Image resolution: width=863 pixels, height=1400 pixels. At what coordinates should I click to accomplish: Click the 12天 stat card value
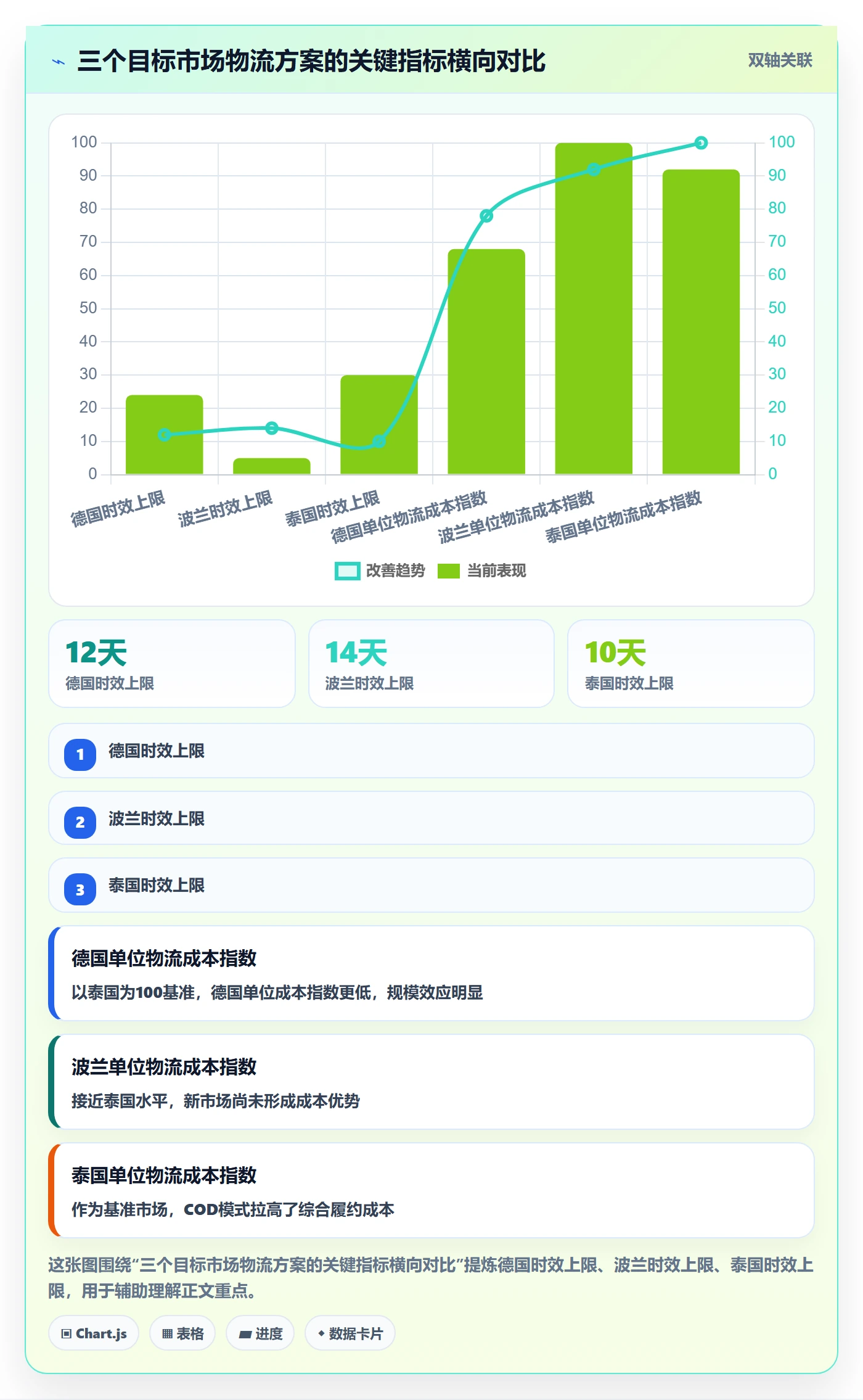96,653
